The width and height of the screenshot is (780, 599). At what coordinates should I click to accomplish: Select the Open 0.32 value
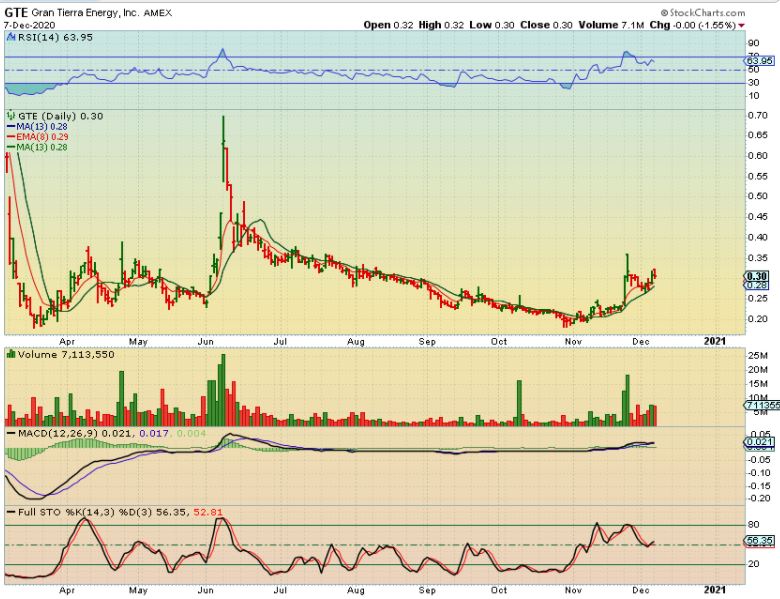pyautogui.click(x=388, y=25)
